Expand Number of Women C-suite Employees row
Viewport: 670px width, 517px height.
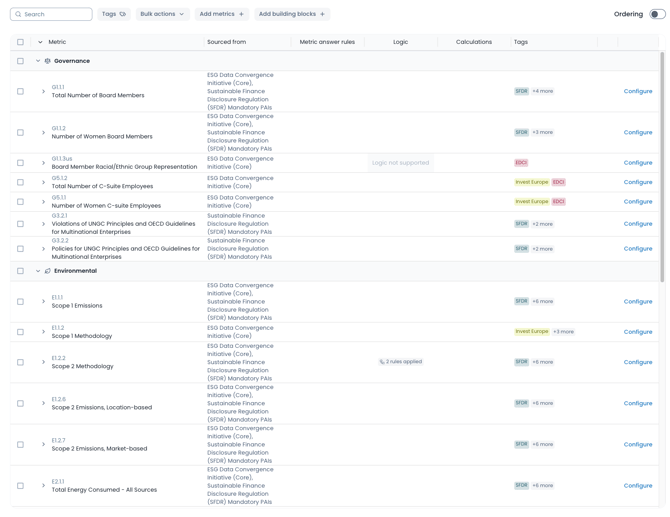[x=43, y=202]
